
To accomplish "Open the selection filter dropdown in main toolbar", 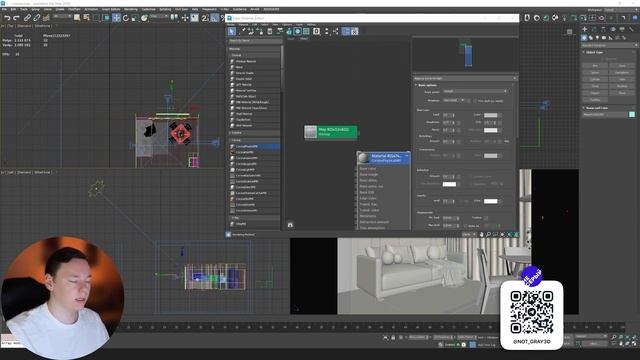I will 62,16.
